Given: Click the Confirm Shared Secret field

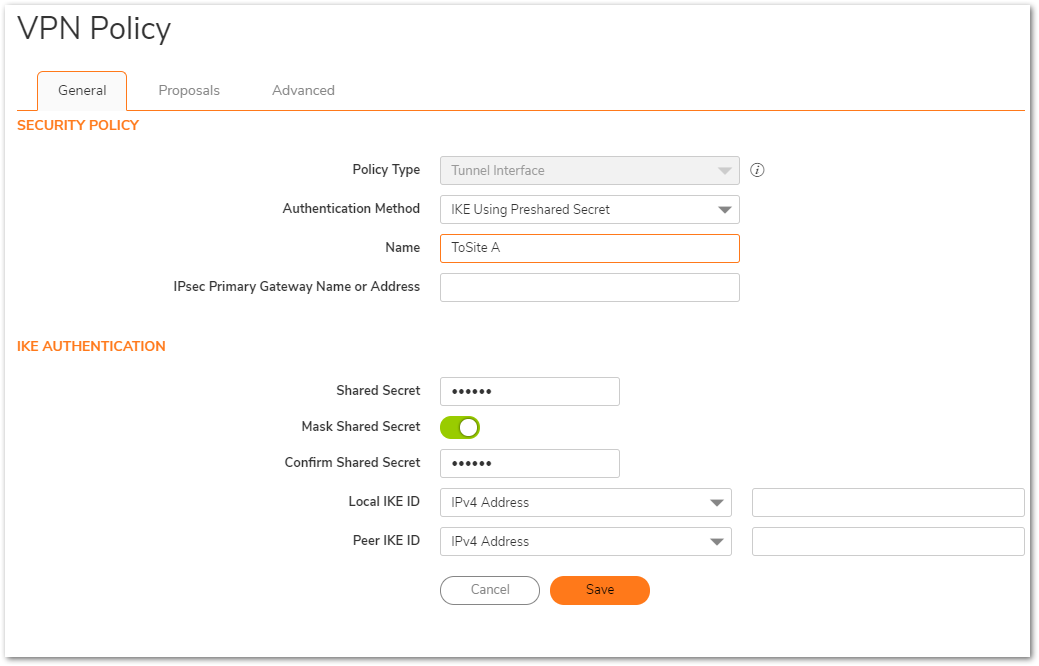Looking at the screenshot, I should coord(529,463).
